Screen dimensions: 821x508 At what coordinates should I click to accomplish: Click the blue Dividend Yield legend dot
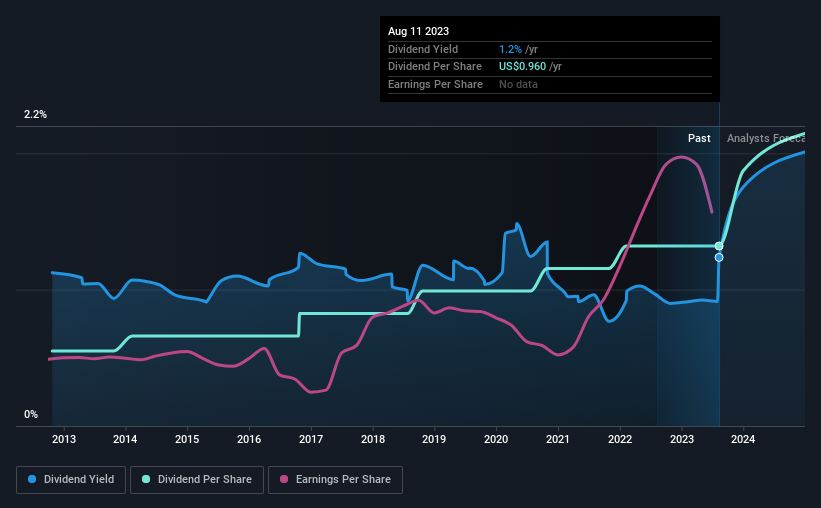tap(32, 479)
